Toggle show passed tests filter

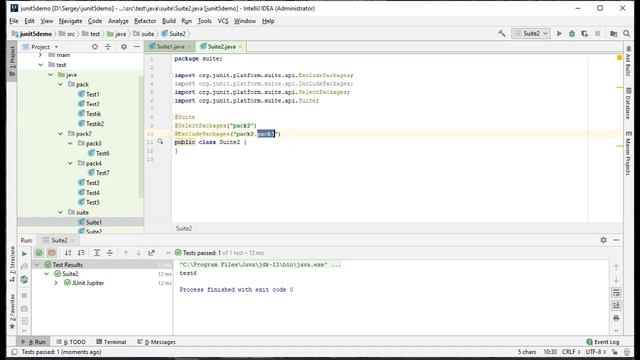coord(39,253)
